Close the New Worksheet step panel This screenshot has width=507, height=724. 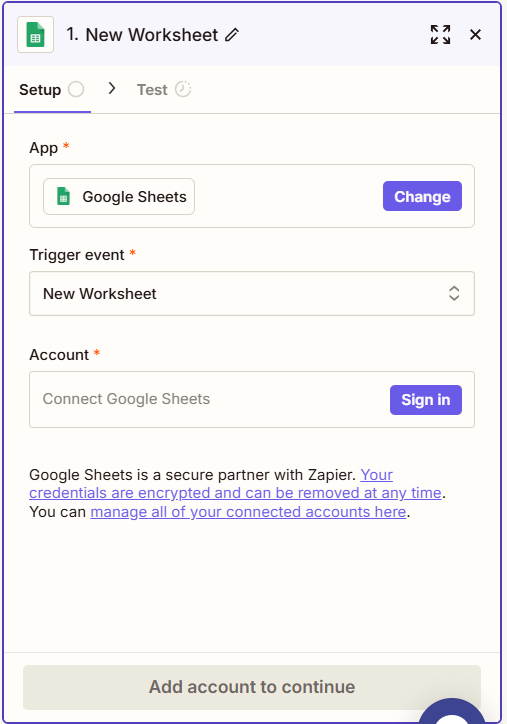point(475,35)
